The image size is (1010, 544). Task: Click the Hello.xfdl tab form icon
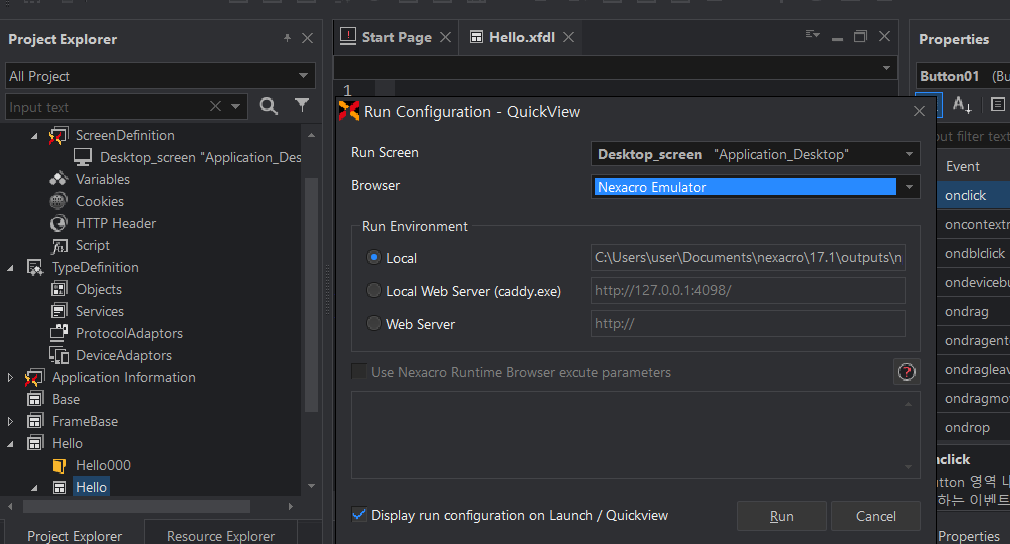(476, 37)
